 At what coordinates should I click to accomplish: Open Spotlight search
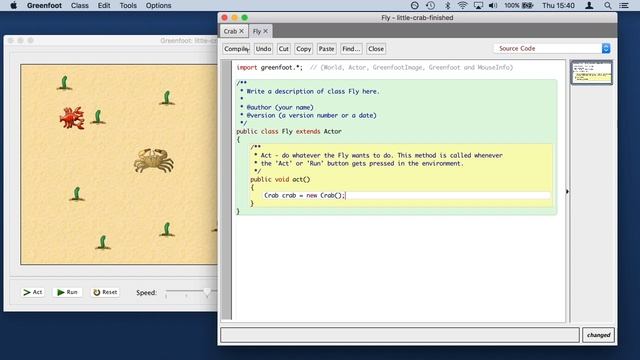pyautogui.click(x=608, y=5)
